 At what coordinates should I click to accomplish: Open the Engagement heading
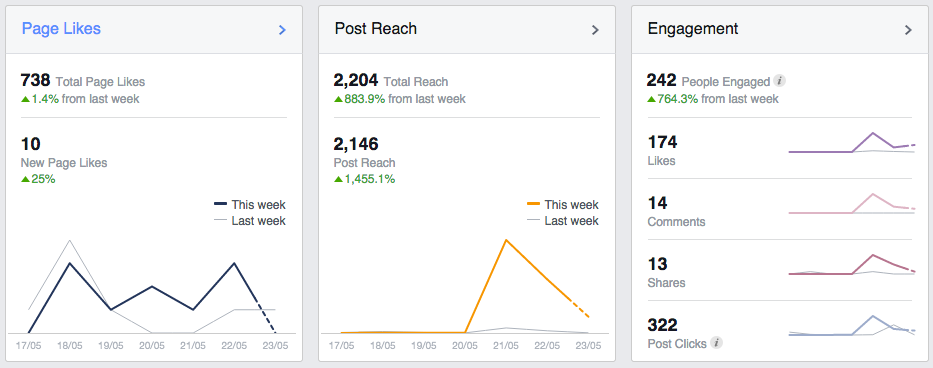[693, 29]
